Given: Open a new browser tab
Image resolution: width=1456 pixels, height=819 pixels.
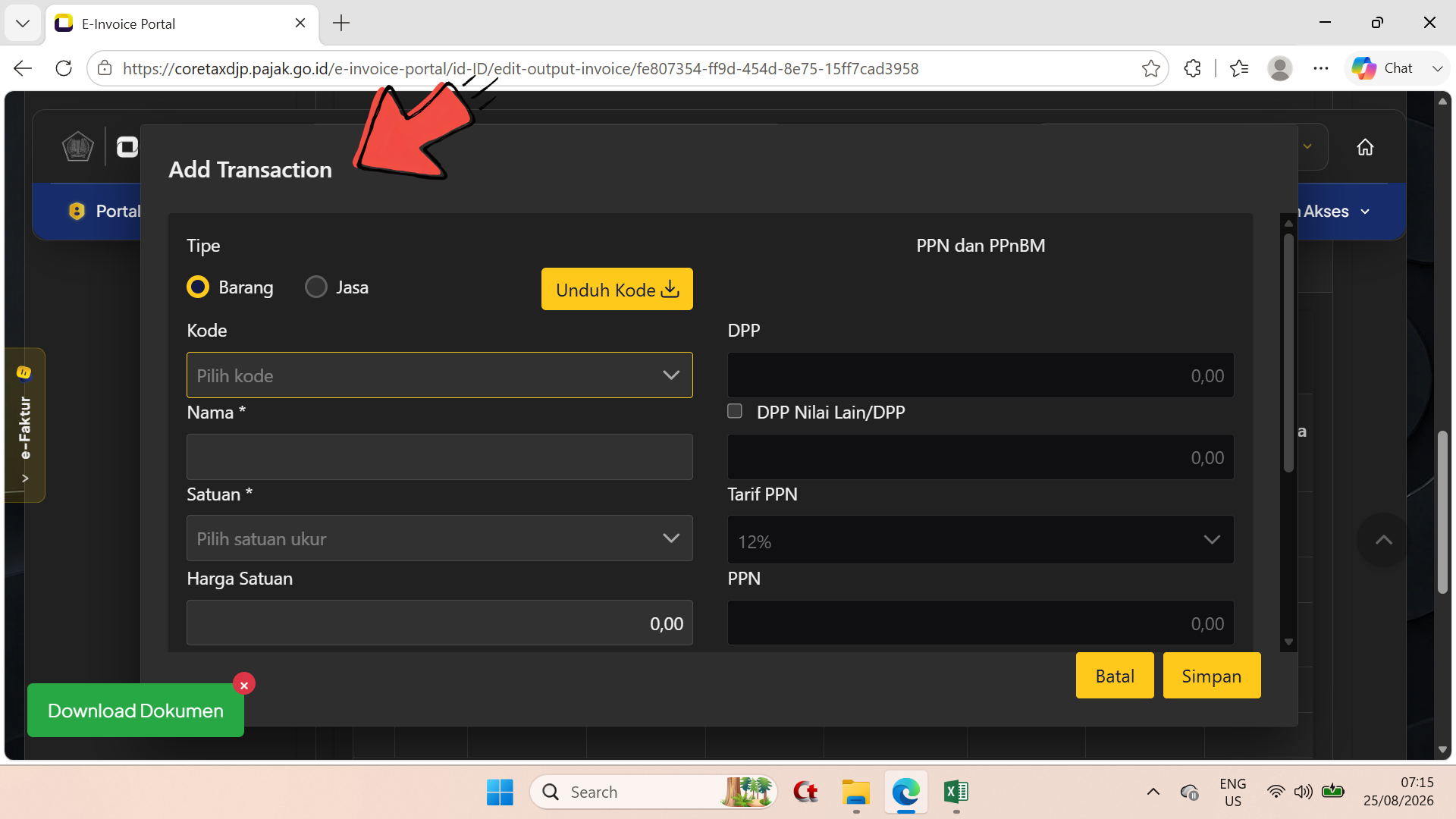Looking at the screenshot, I should click(341, 23).
